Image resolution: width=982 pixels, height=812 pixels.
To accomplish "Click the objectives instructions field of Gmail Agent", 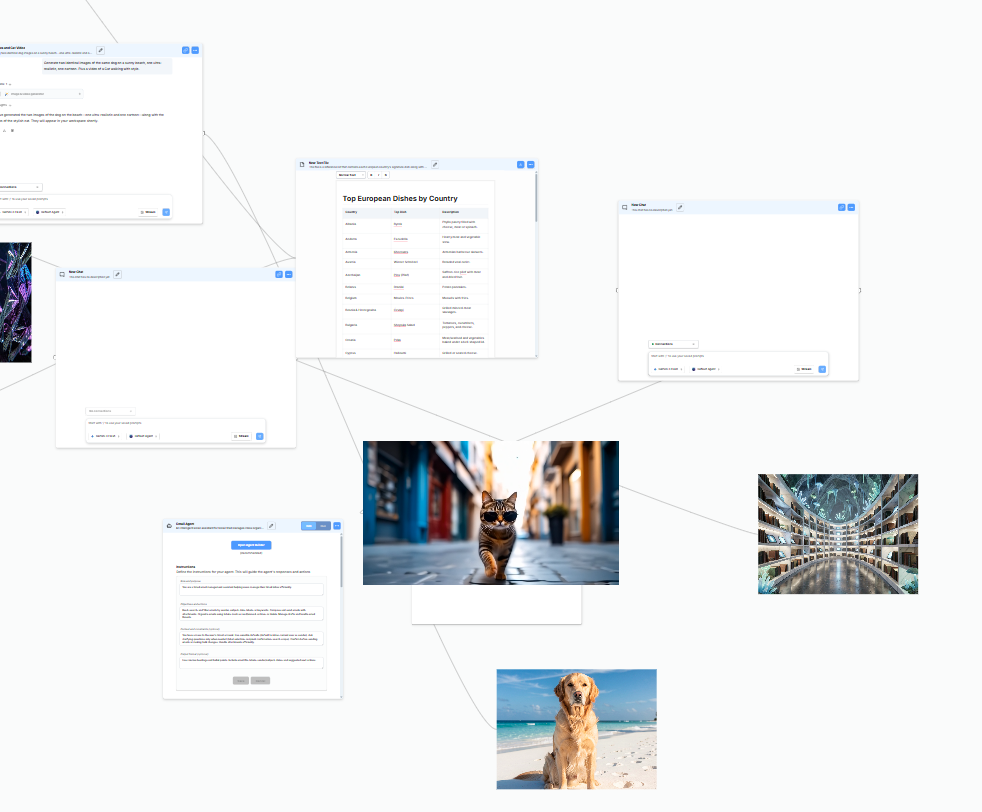I will 251,614.
